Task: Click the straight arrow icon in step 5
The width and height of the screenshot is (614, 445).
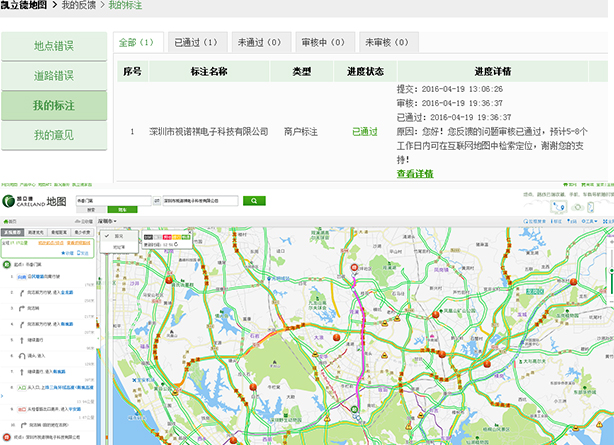Action: point(22,340)
